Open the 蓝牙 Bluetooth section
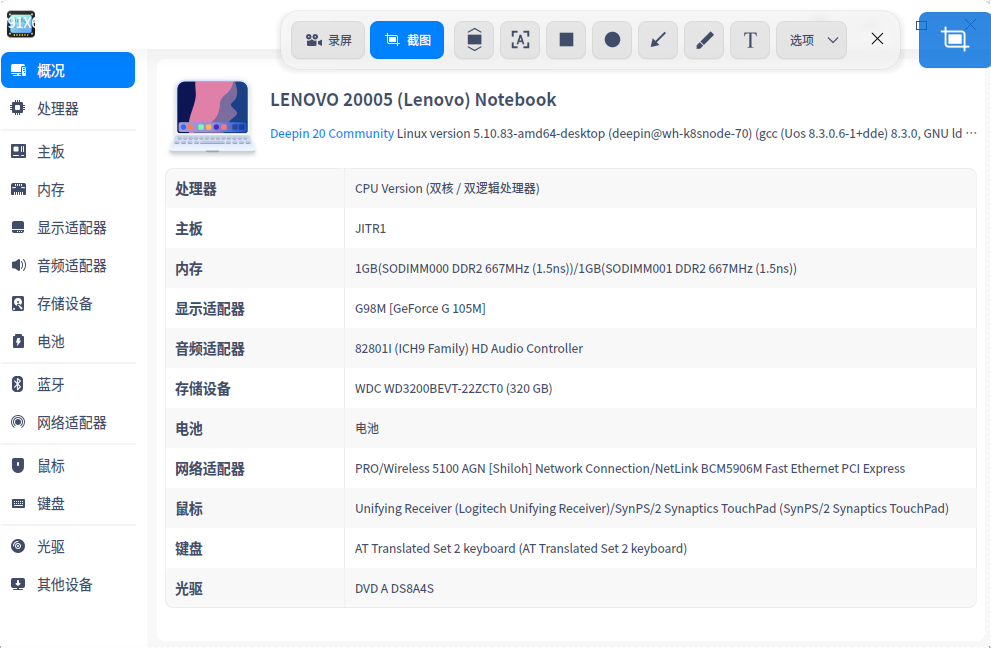The image size is (991, 648). (52, 384)
